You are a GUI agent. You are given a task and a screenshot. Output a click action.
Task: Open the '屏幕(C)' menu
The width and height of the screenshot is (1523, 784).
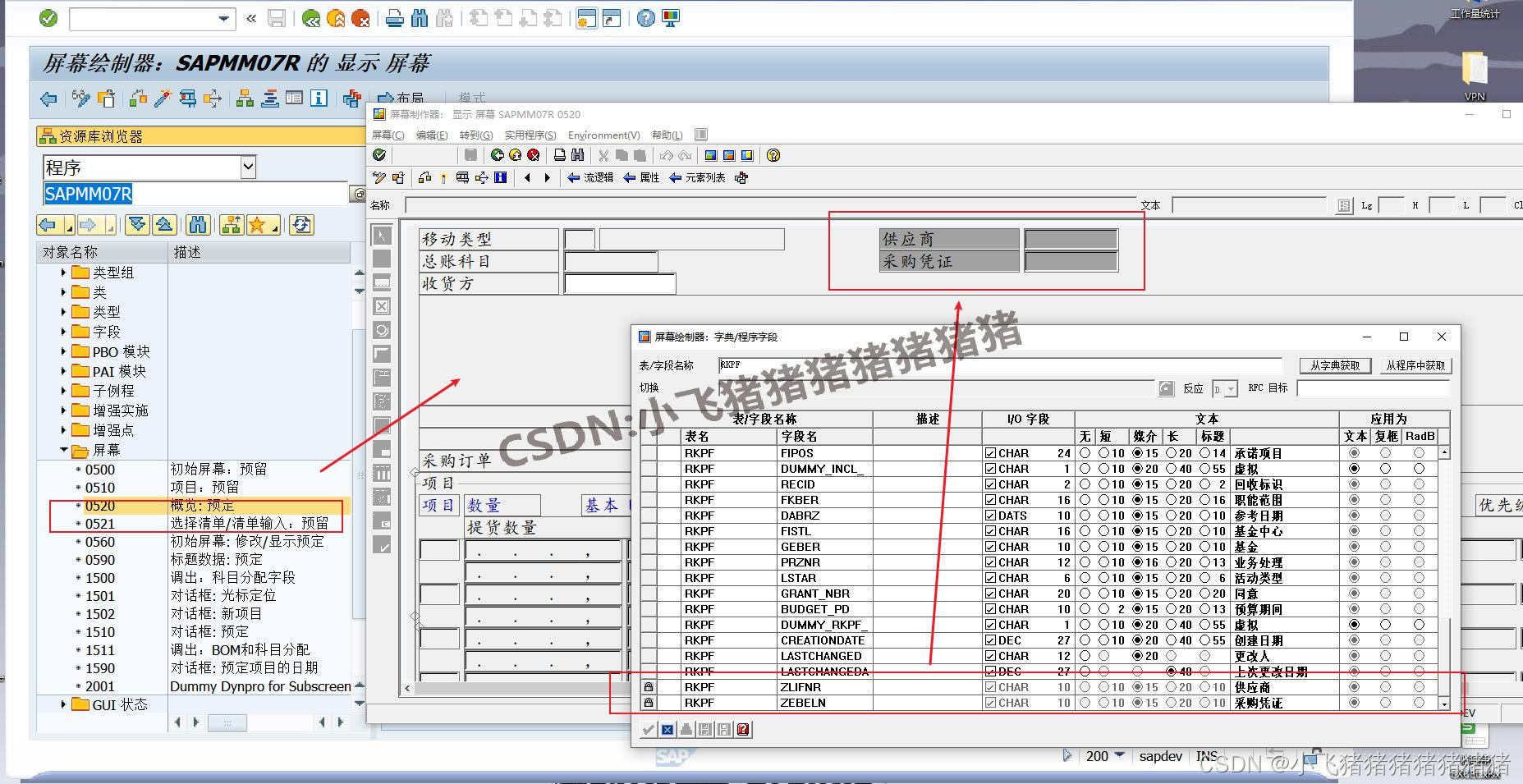point(388,135)
